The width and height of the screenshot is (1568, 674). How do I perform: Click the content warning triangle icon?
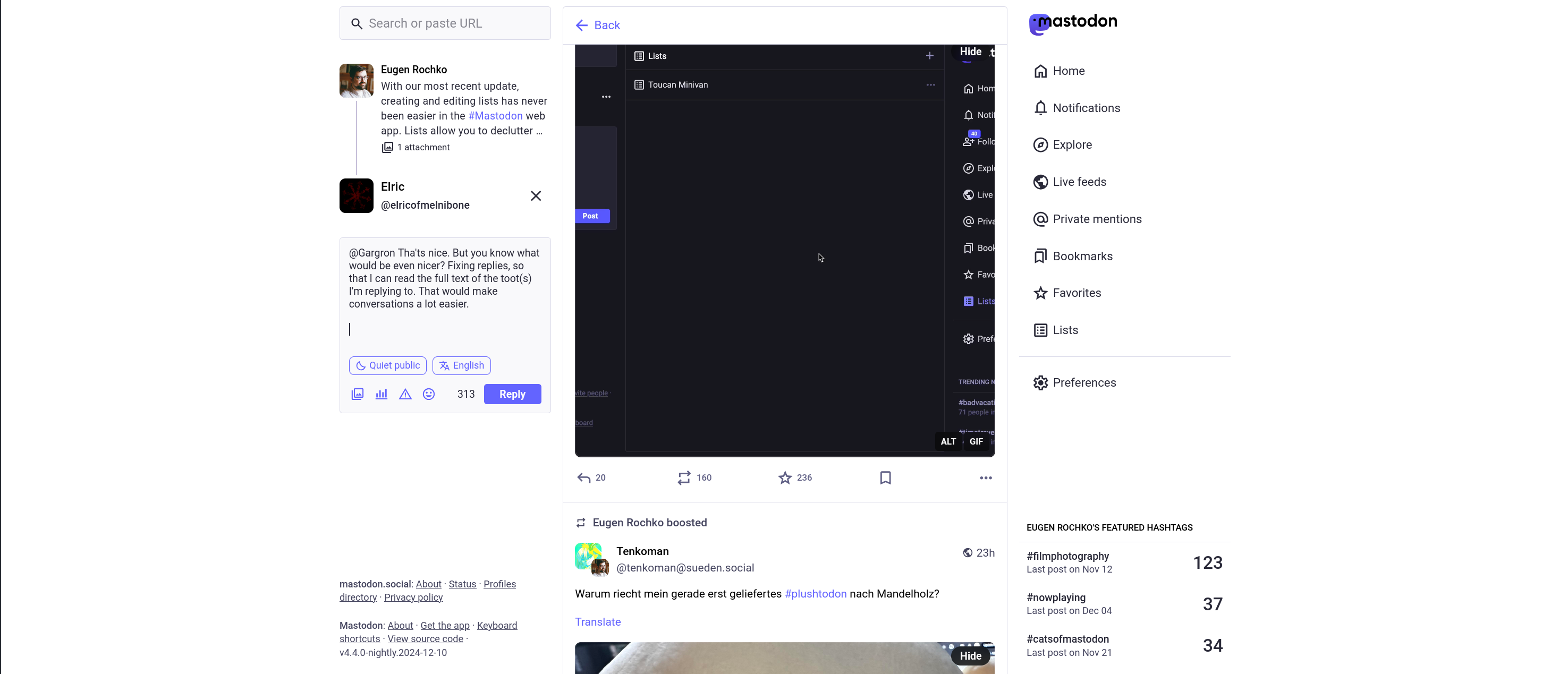(405, 394)
